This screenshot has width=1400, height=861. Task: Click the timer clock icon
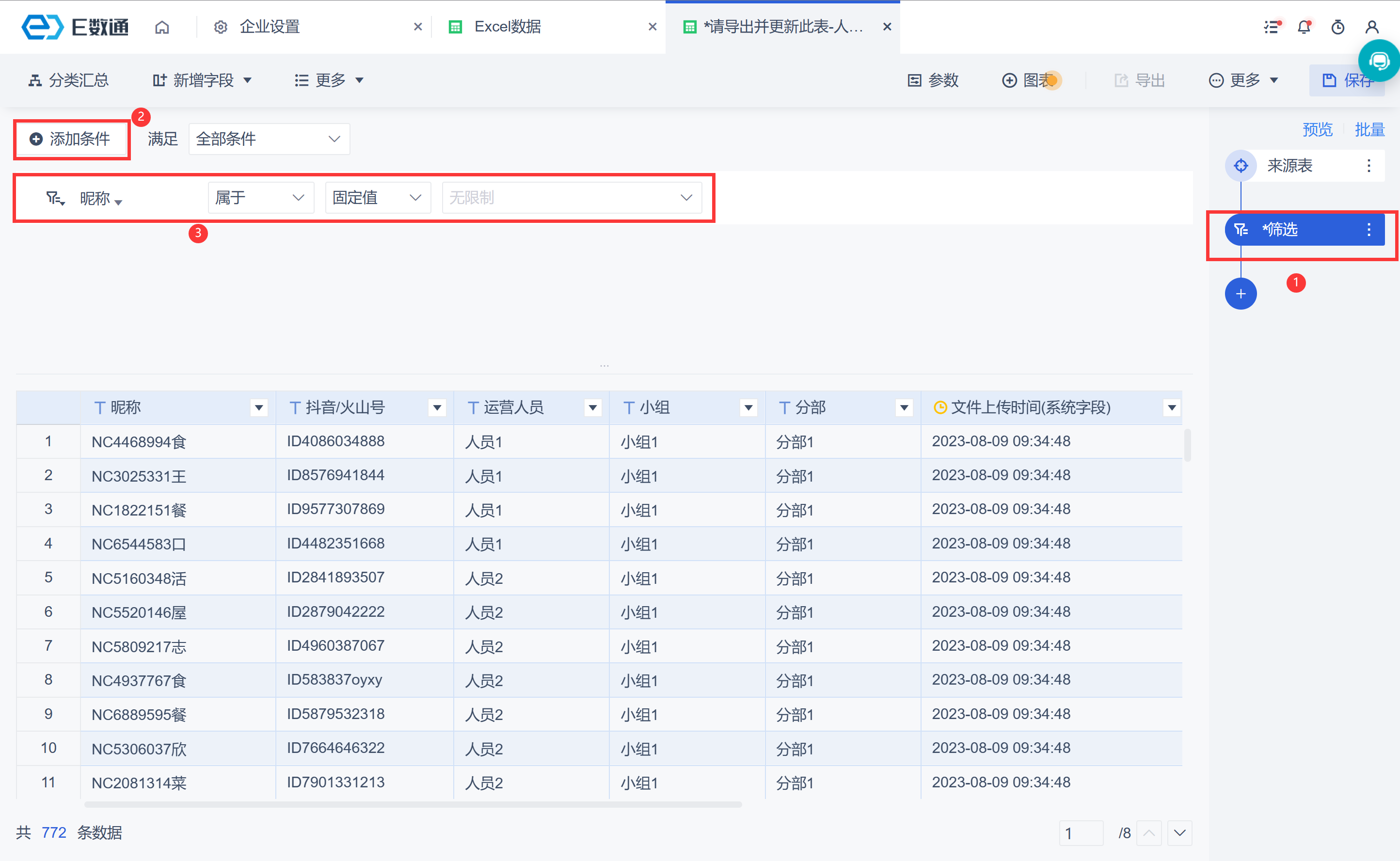click(1337, 27)
